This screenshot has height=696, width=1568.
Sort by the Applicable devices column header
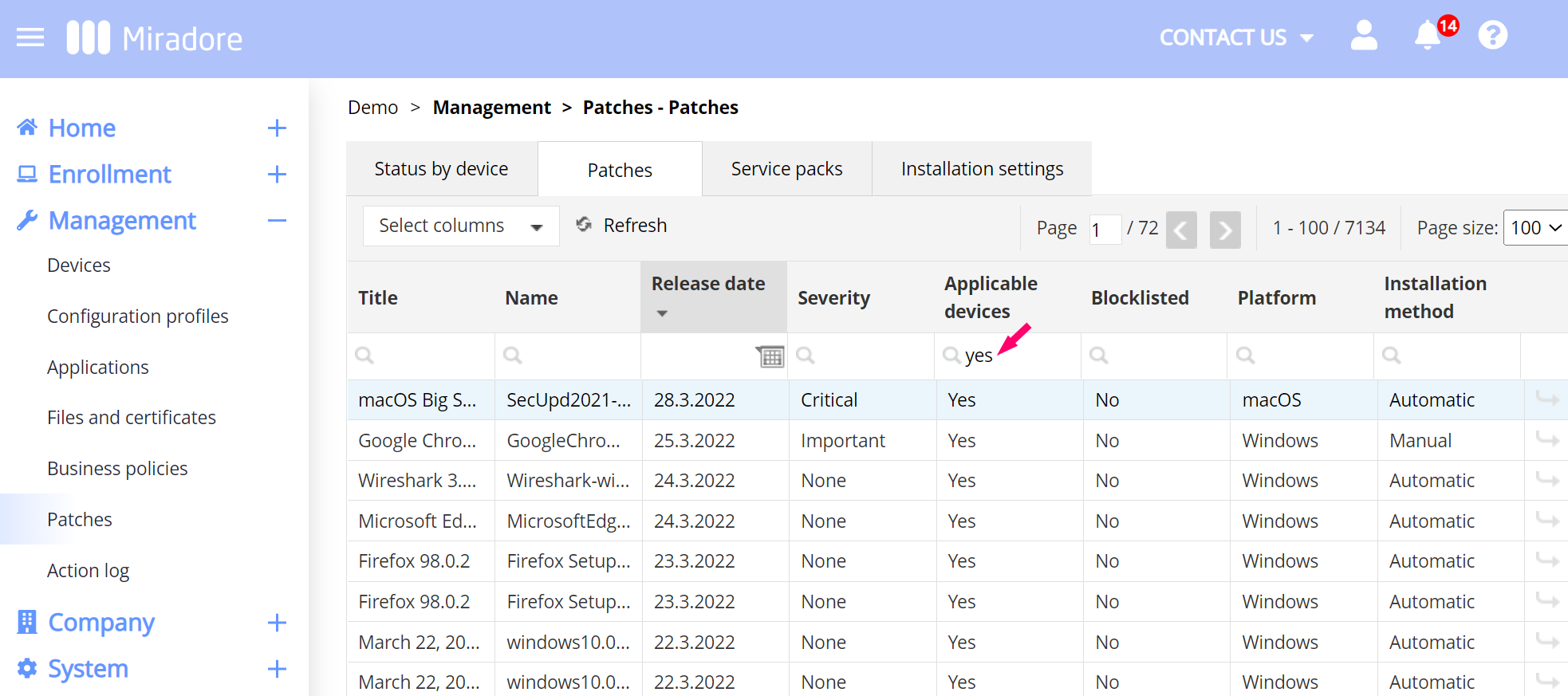(x=991, y=297)
